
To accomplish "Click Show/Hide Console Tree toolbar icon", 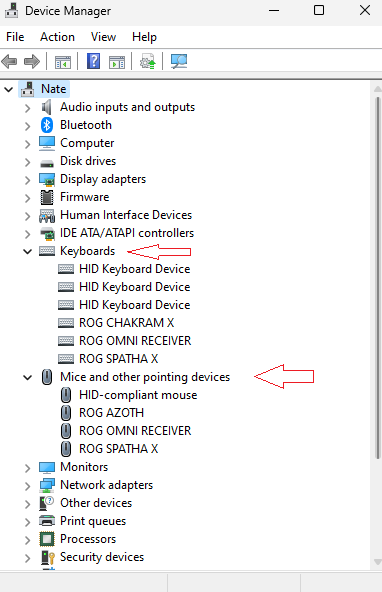I will pos(63,62).
